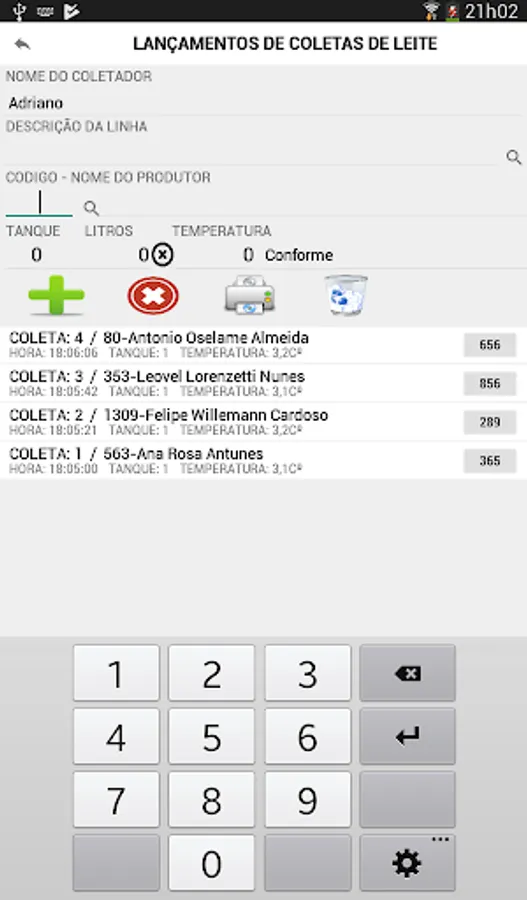
Task: Open Coleta 3 Leovel Lorenzetti Nunes entry
Action: (264, 383)
